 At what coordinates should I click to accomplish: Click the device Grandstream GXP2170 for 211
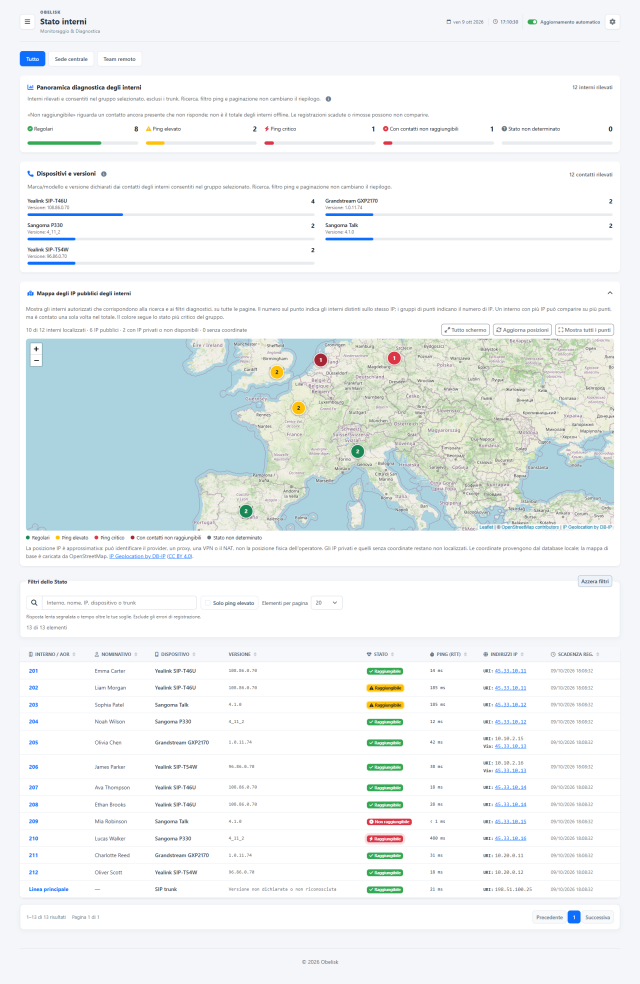182,855
